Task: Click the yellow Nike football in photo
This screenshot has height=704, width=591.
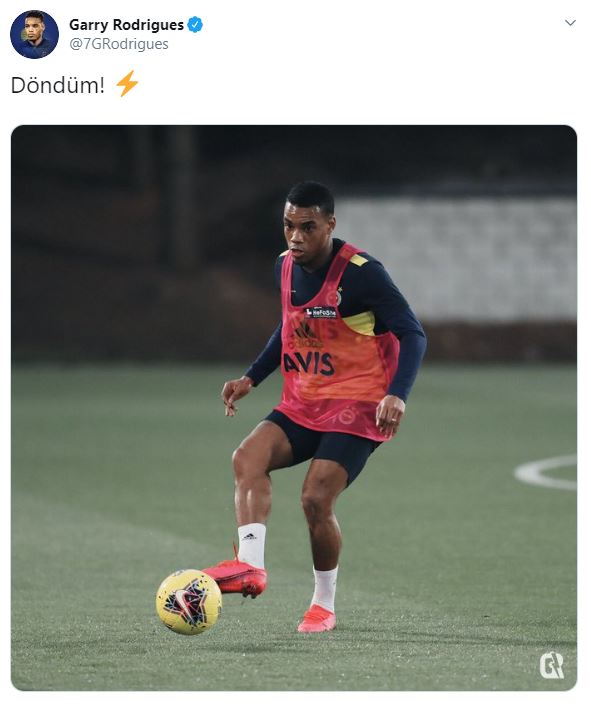Action: (x=189, y=602)
